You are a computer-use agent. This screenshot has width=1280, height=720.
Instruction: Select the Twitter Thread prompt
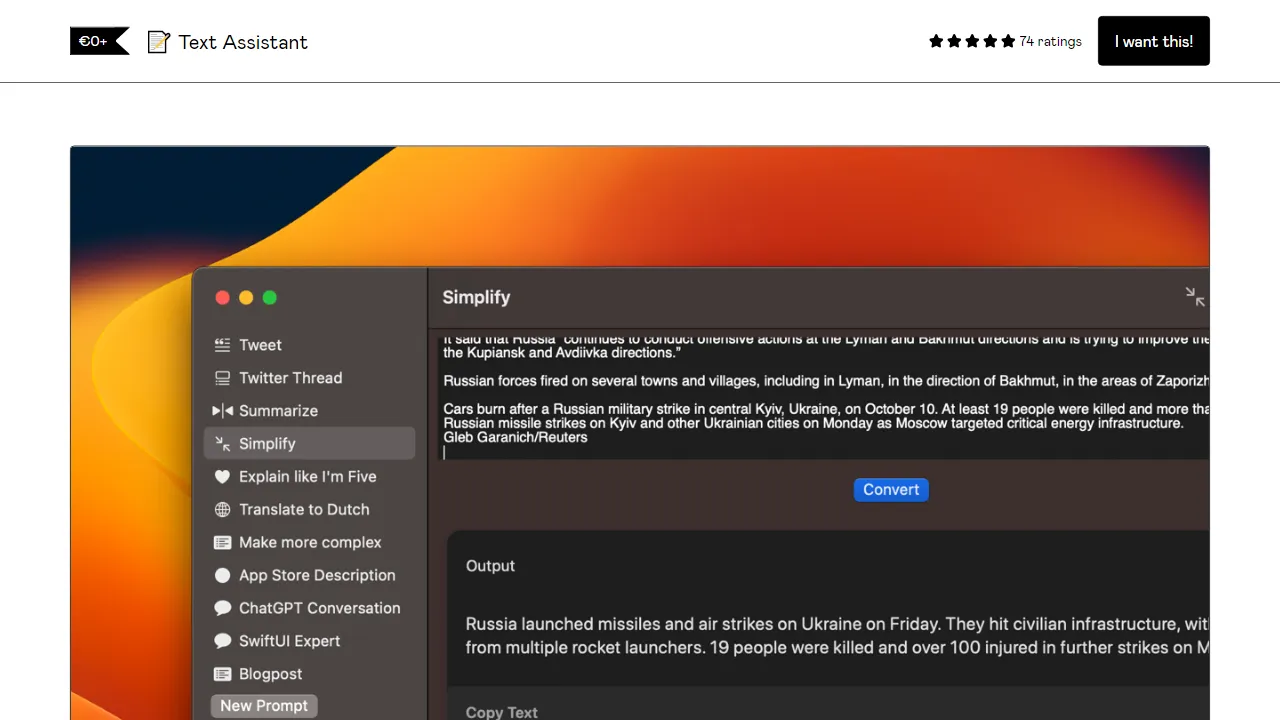[x=309, y=378]
